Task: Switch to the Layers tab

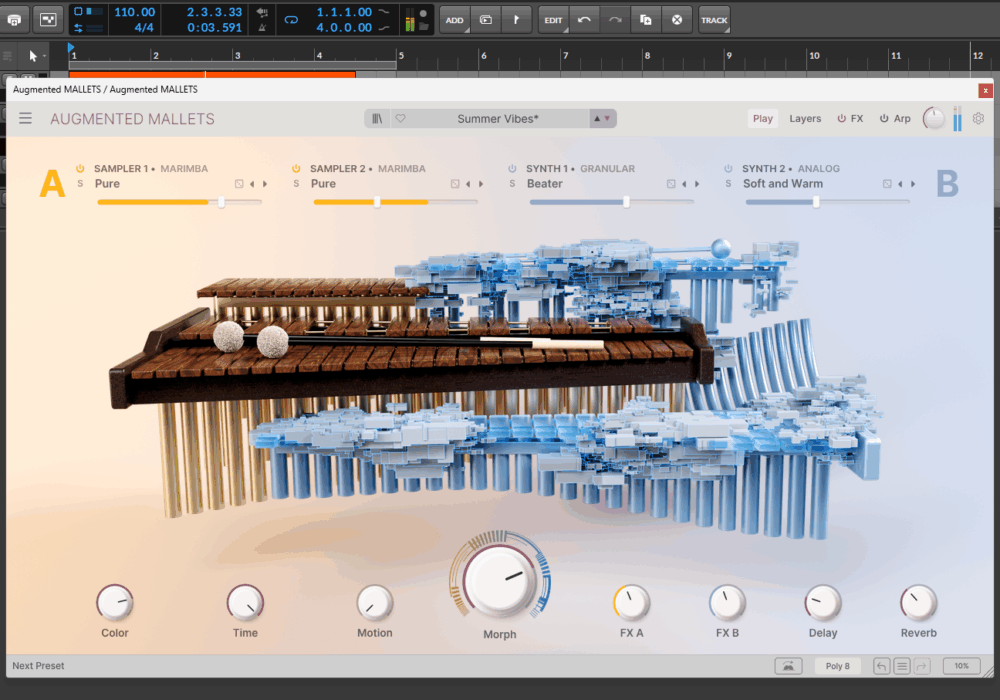Action: (805, 119)
